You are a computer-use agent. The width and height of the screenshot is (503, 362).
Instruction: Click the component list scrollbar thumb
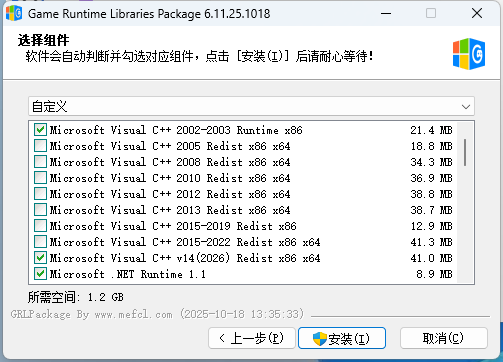point(465,152)
